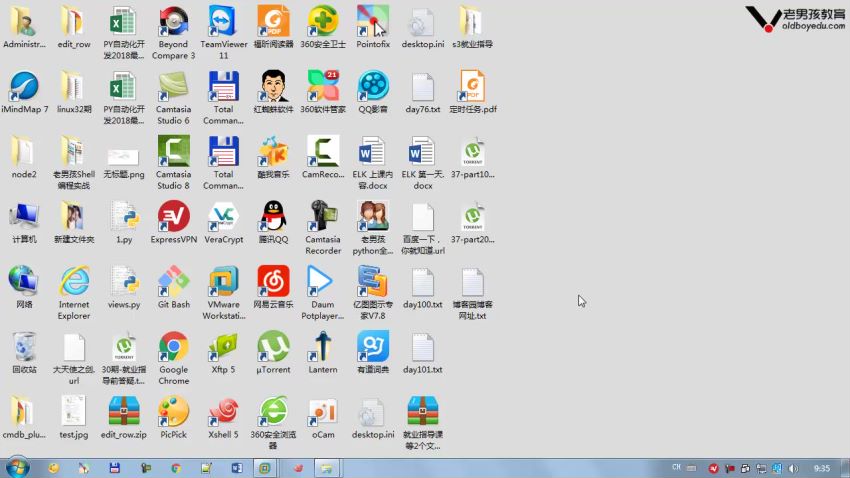Open Camtasia Recorder shortcut

pyautogui.click(x=323, y=228)
